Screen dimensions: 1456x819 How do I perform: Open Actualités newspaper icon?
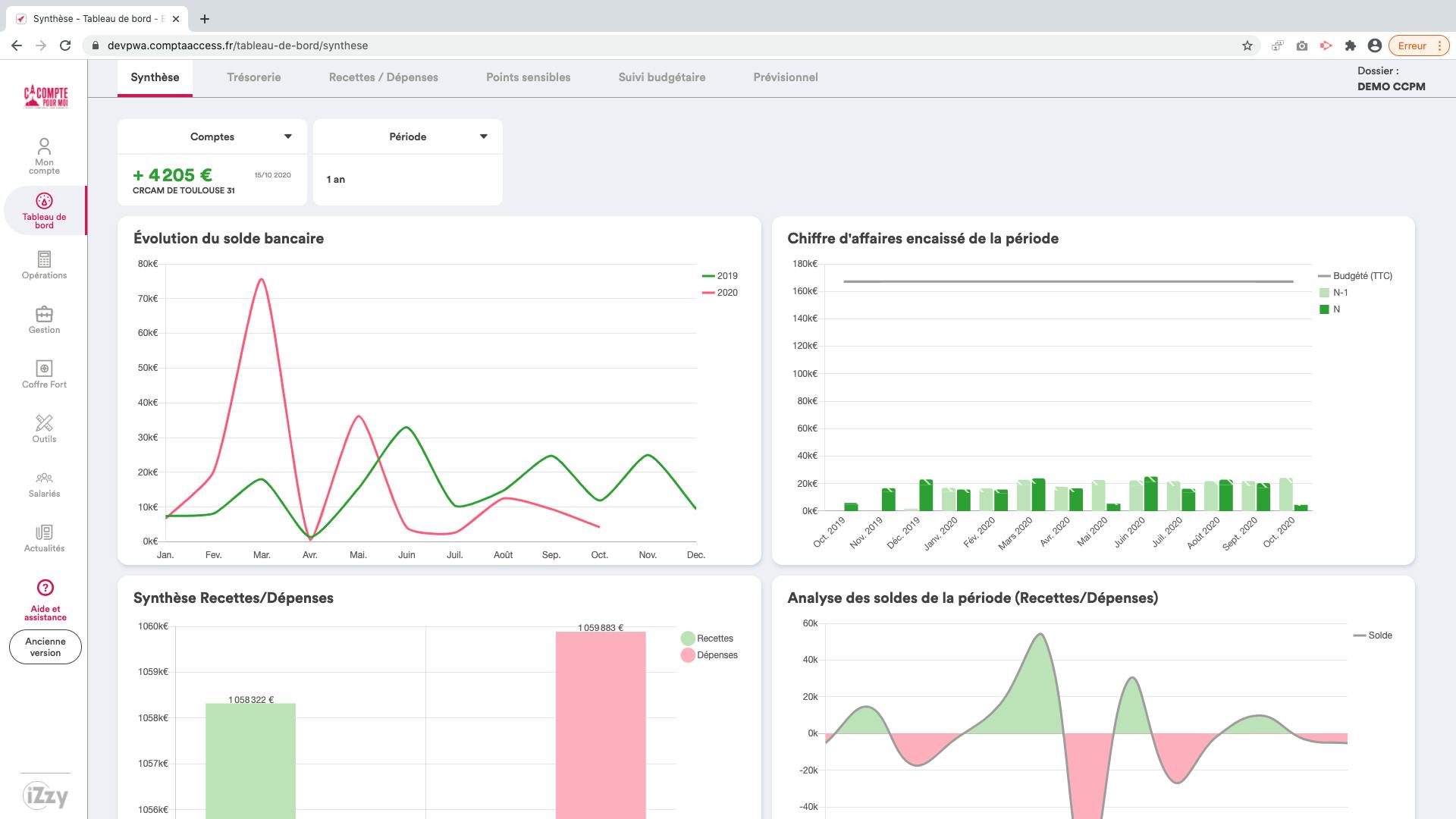[x=44, y=532]
